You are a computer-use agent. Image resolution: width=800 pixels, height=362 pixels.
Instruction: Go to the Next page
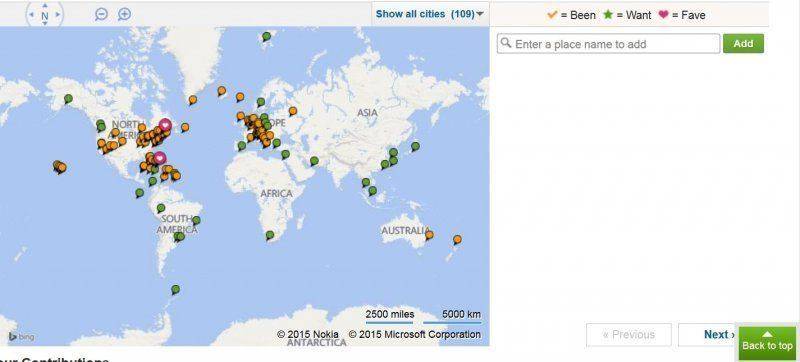(719, 334)
